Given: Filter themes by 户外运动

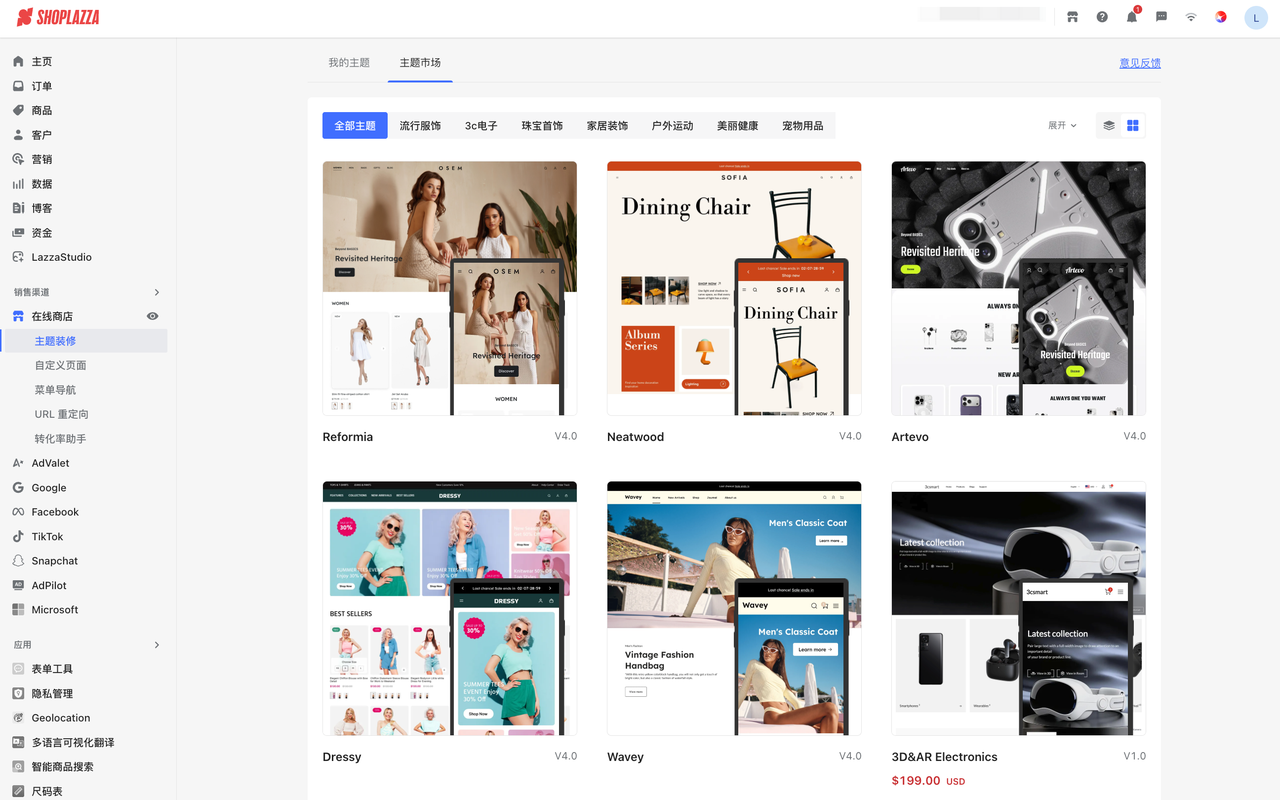Looking at the screenshot, I should [672, 126].
